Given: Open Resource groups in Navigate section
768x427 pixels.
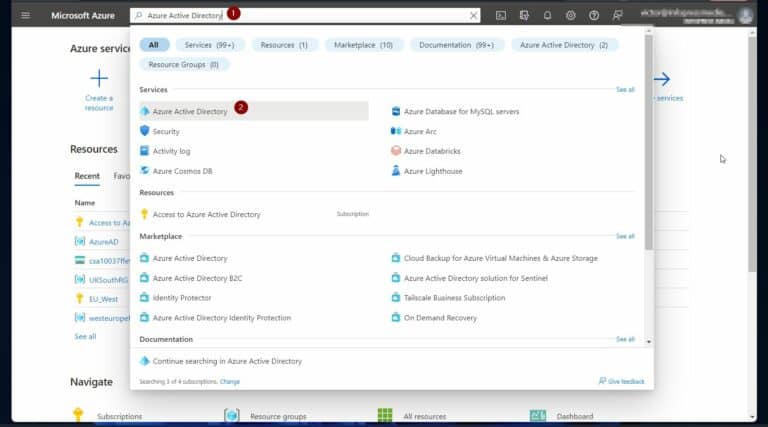Looking at the screenshot, I should click(x=278, y=416).
